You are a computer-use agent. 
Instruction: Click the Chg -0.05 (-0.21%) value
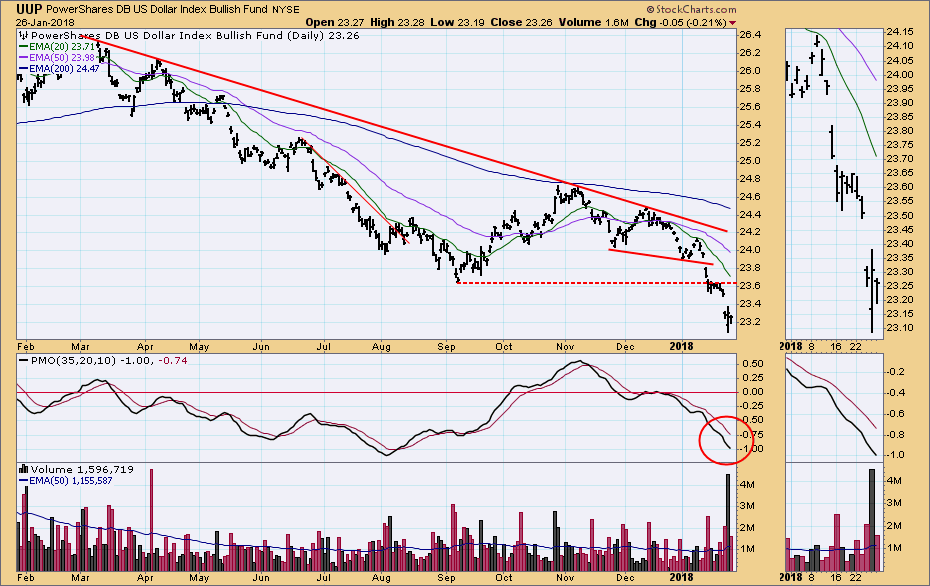[680, 23]
